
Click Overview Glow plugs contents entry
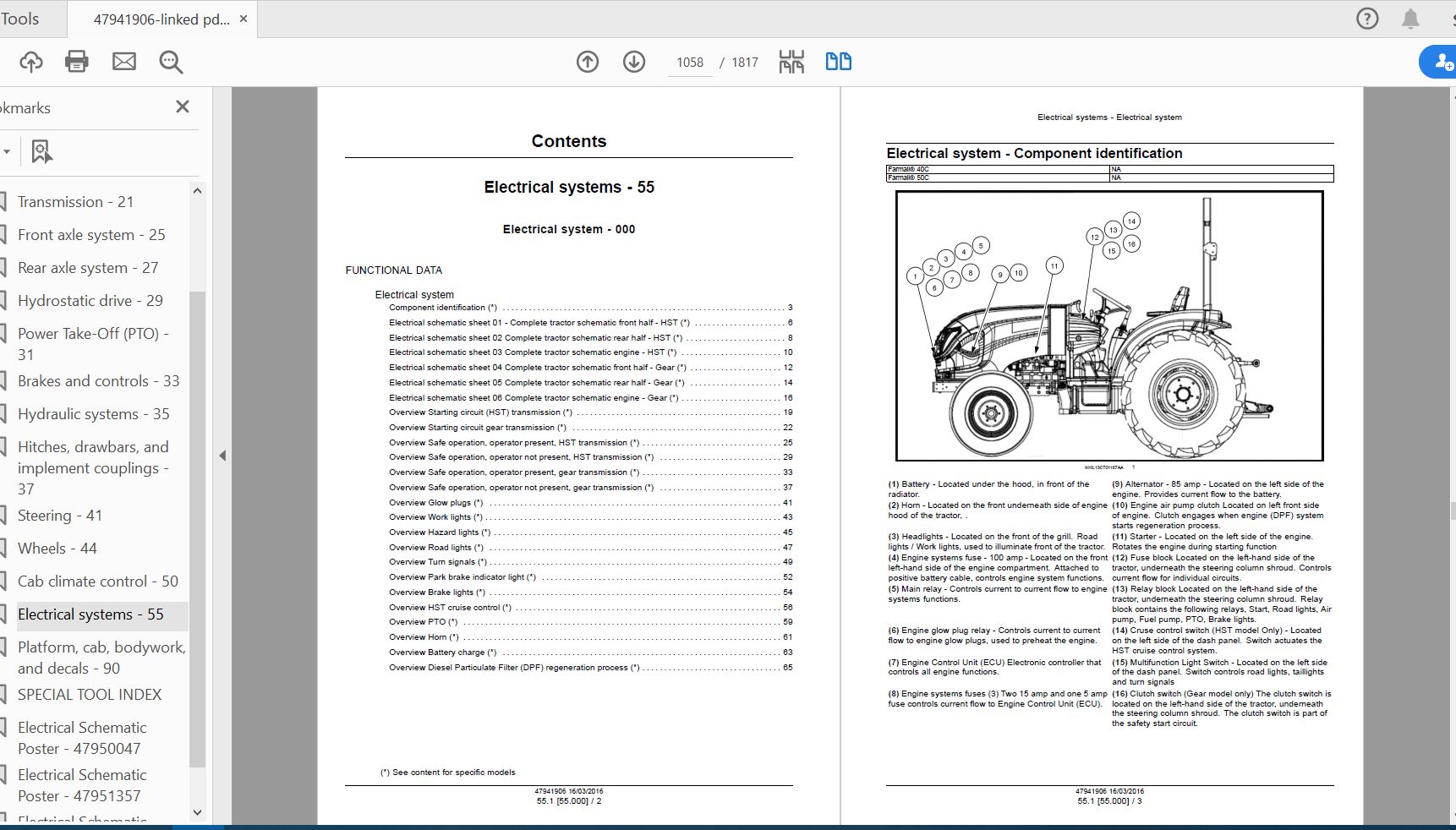(590, 503)
